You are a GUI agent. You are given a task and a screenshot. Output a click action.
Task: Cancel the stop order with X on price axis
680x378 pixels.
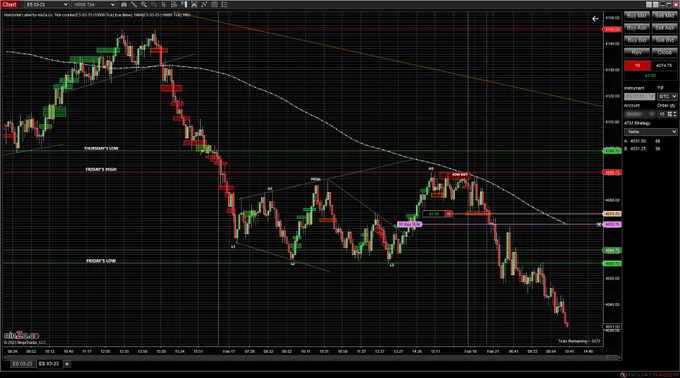(x=599, y=225)
